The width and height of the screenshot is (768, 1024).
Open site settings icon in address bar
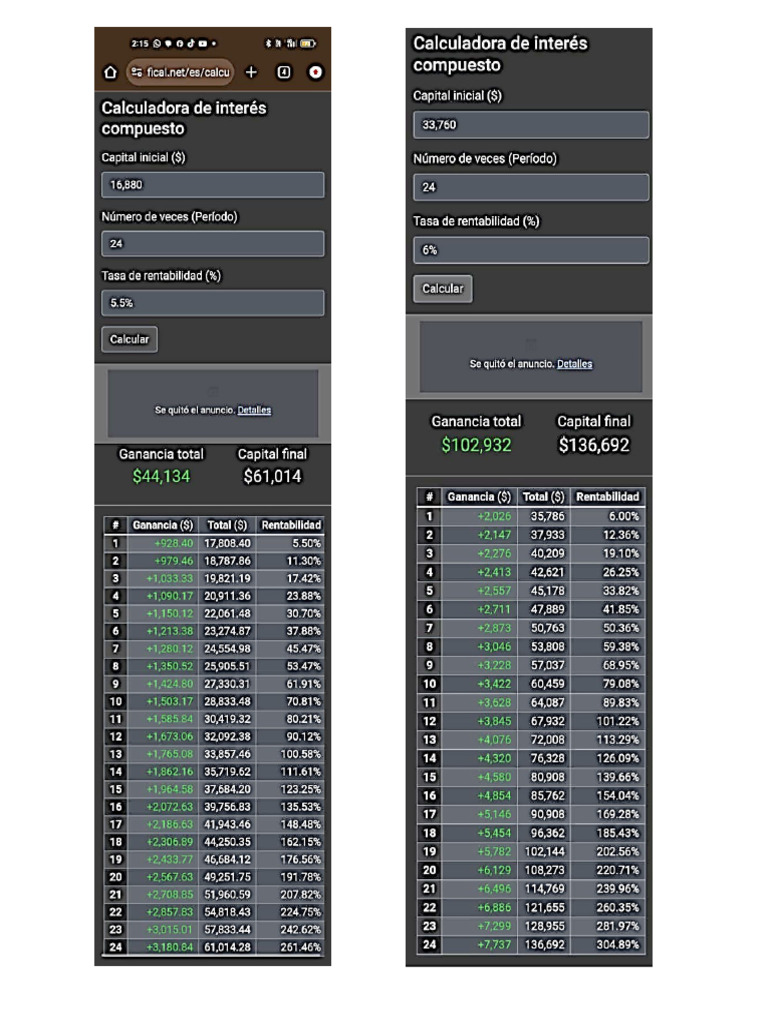click(137, 72)
